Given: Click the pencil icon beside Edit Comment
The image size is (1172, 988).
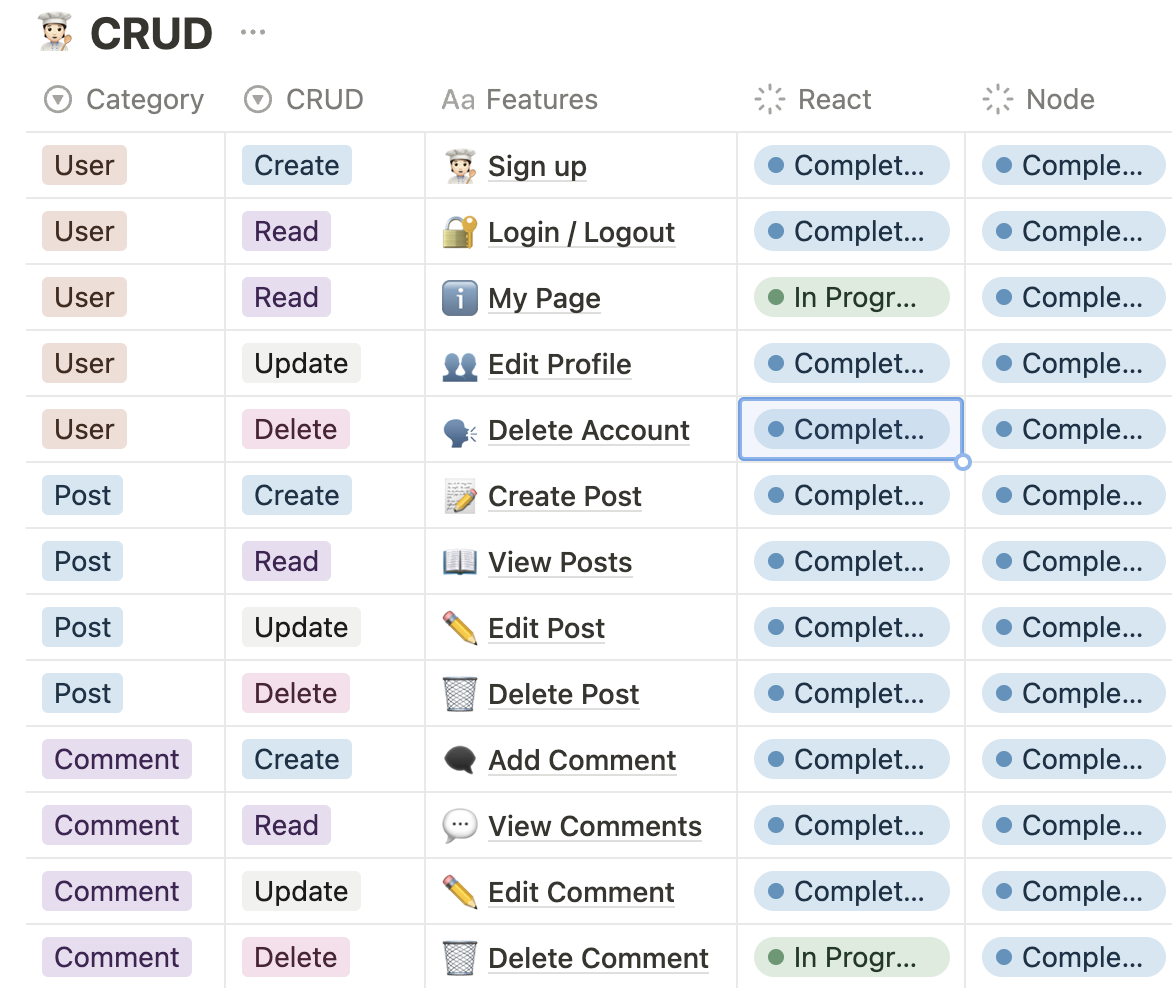Looking at the screenshot, I should [460, 891].
